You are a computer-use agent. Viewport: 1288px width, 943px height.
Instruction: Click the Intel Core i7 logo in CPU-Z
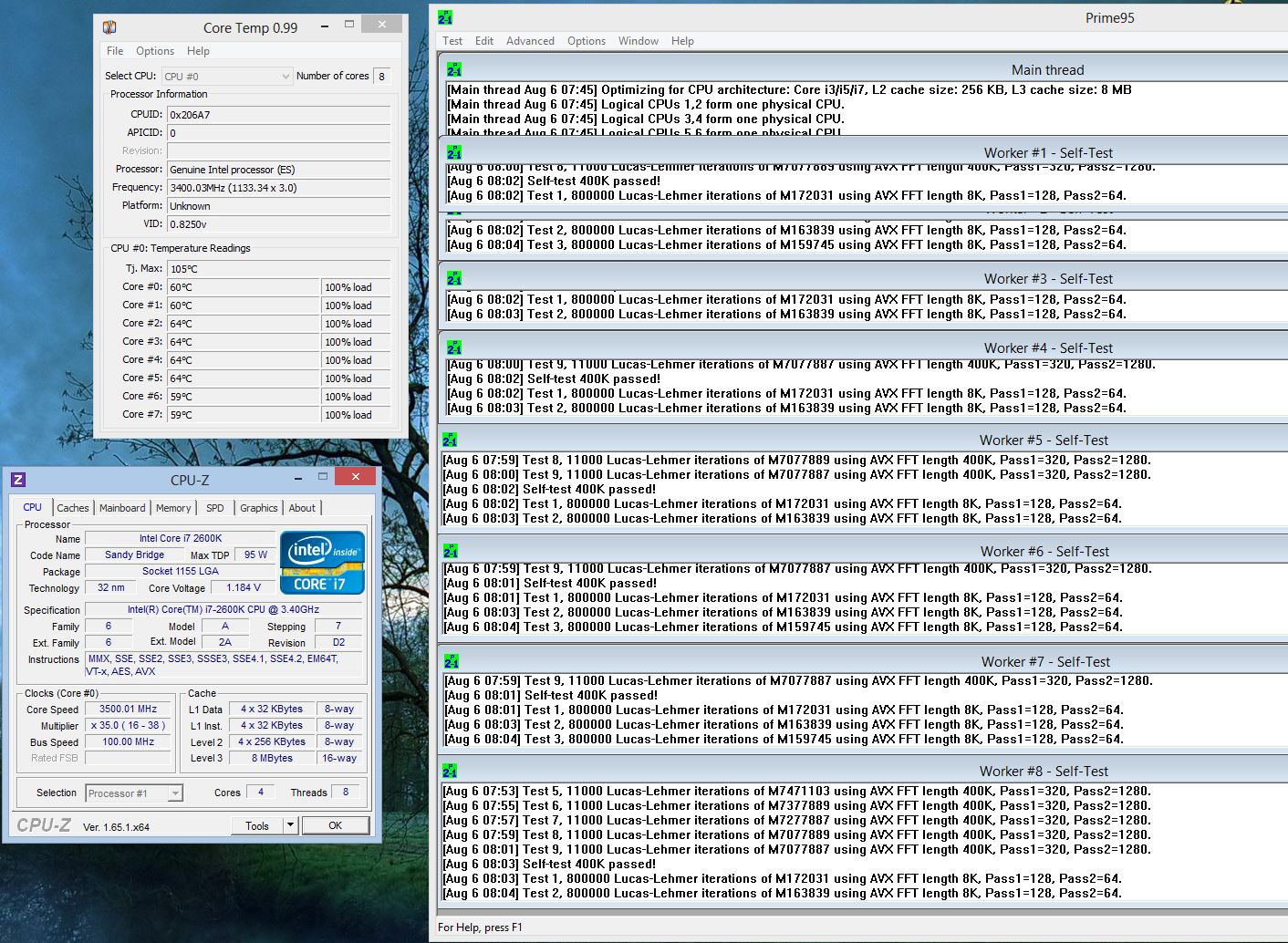323,563
